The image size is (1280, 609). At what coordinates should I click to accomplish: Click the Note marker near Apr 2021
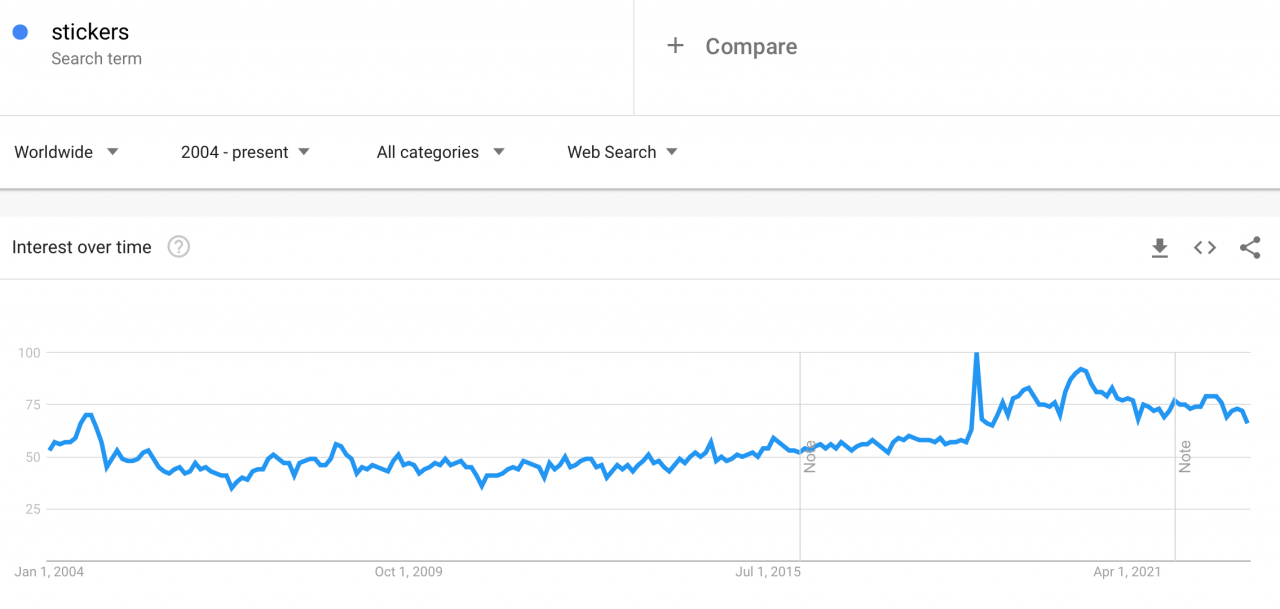tap(1185, 456)
